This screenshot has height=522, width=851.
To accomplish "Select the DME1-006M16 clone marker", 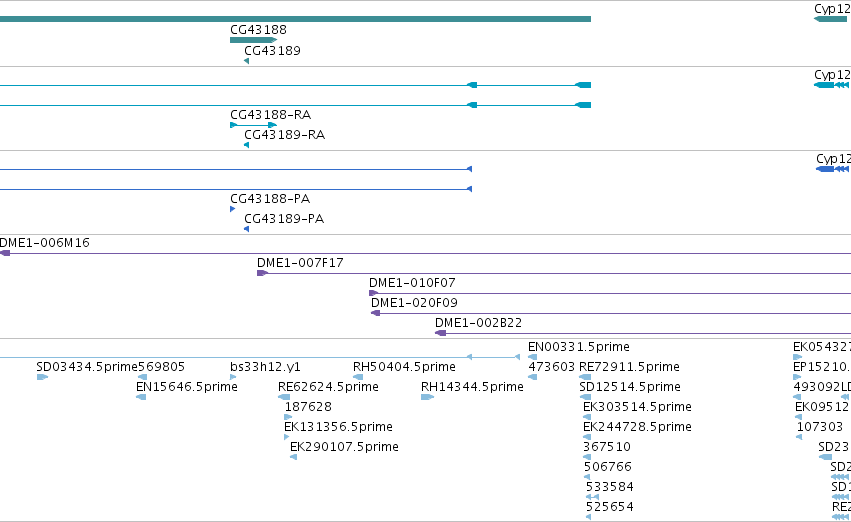I will (x=5, y=253).
